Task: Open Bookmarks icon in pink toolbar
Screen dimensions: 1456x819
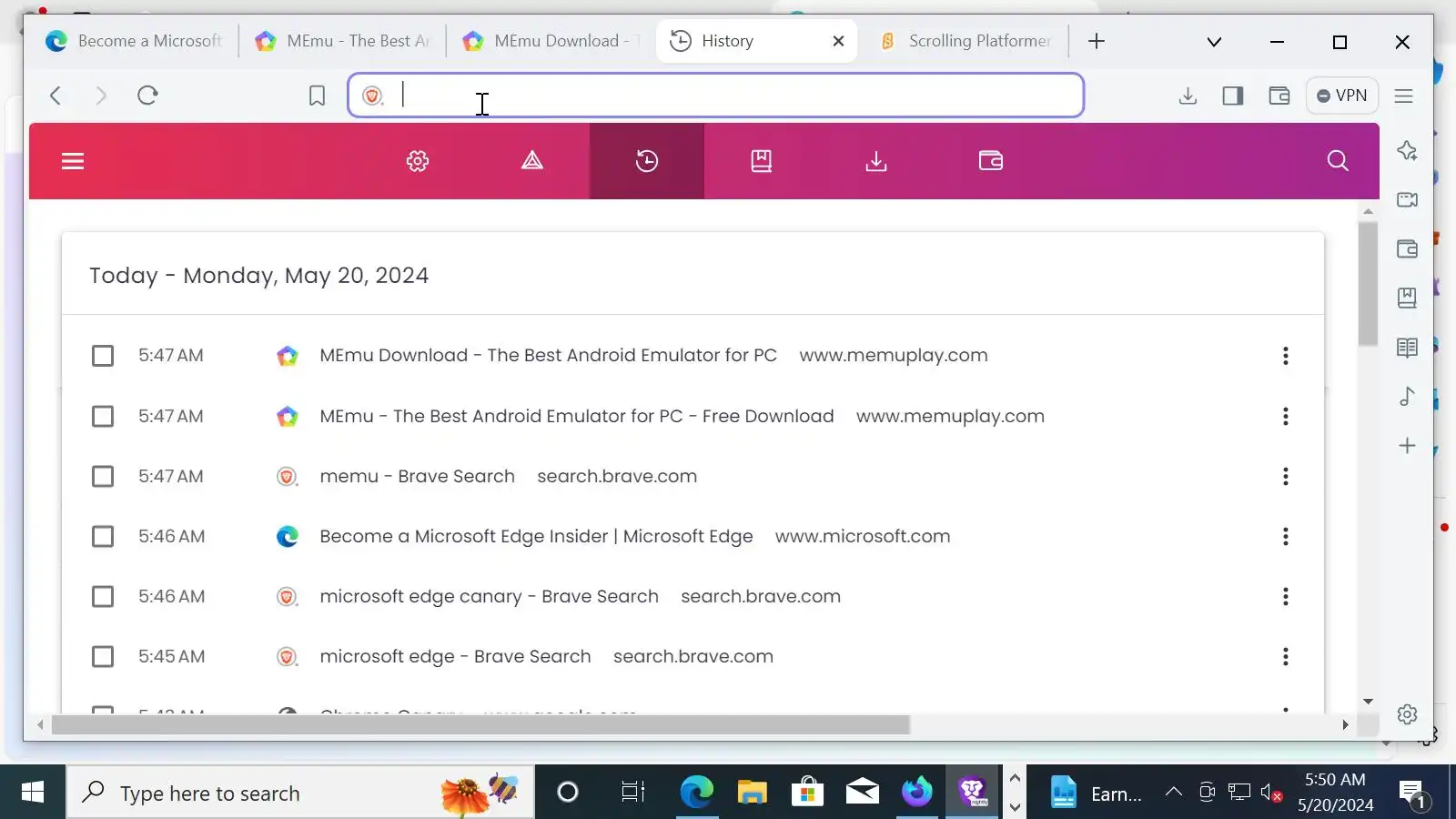Action: click(762, 161)
